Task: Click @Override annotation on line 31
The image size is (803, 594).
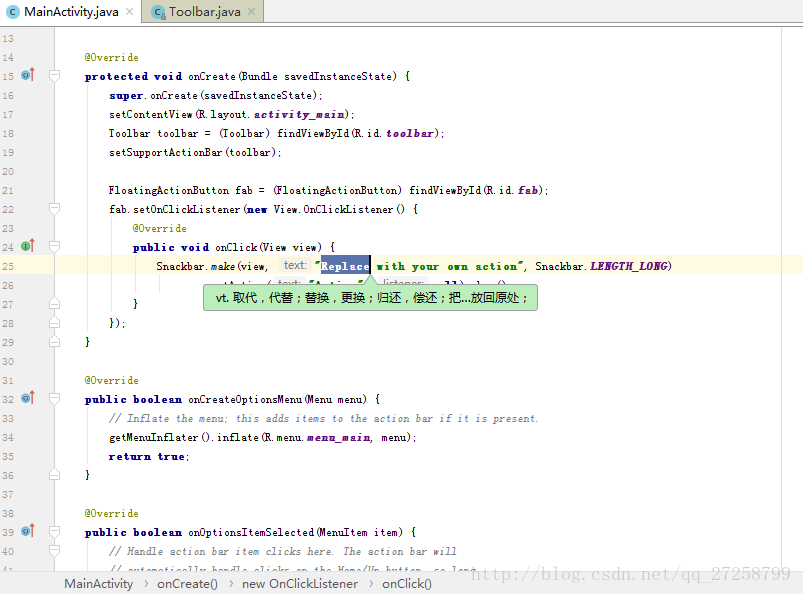Action: pos(111,380)
